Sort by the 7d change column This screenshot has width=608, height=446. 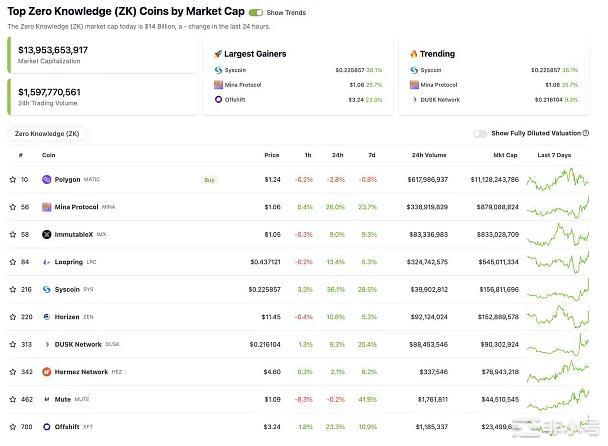[372, 156]
